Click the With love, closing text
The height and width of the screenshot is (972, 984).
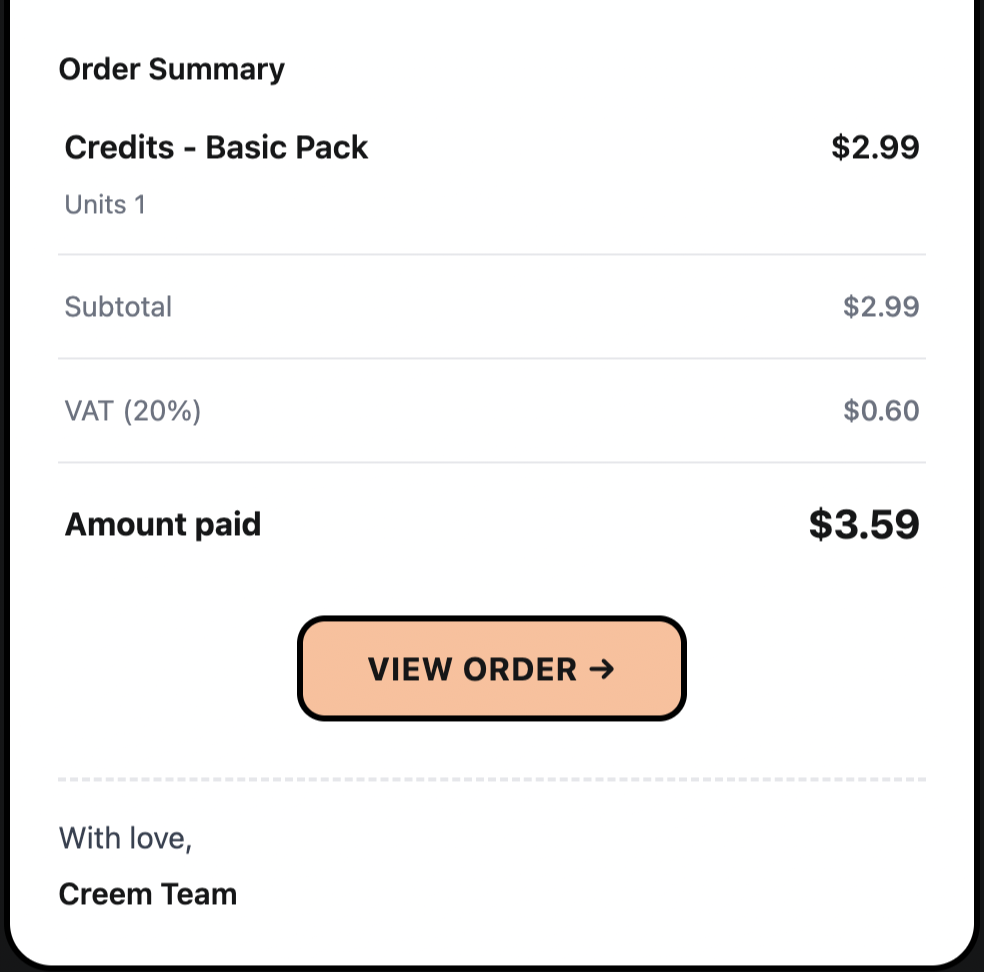pyautogui.click(x=125, y=837)
